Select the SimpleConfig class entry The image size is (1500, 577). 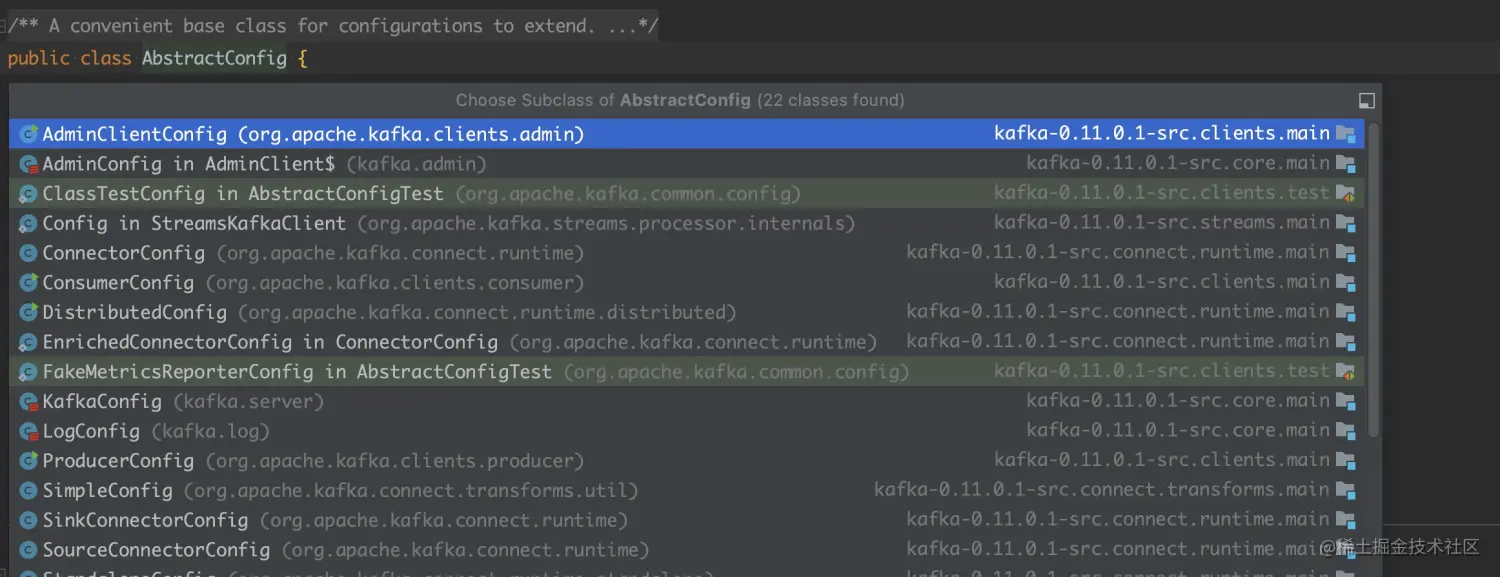[x=687, y=491]
